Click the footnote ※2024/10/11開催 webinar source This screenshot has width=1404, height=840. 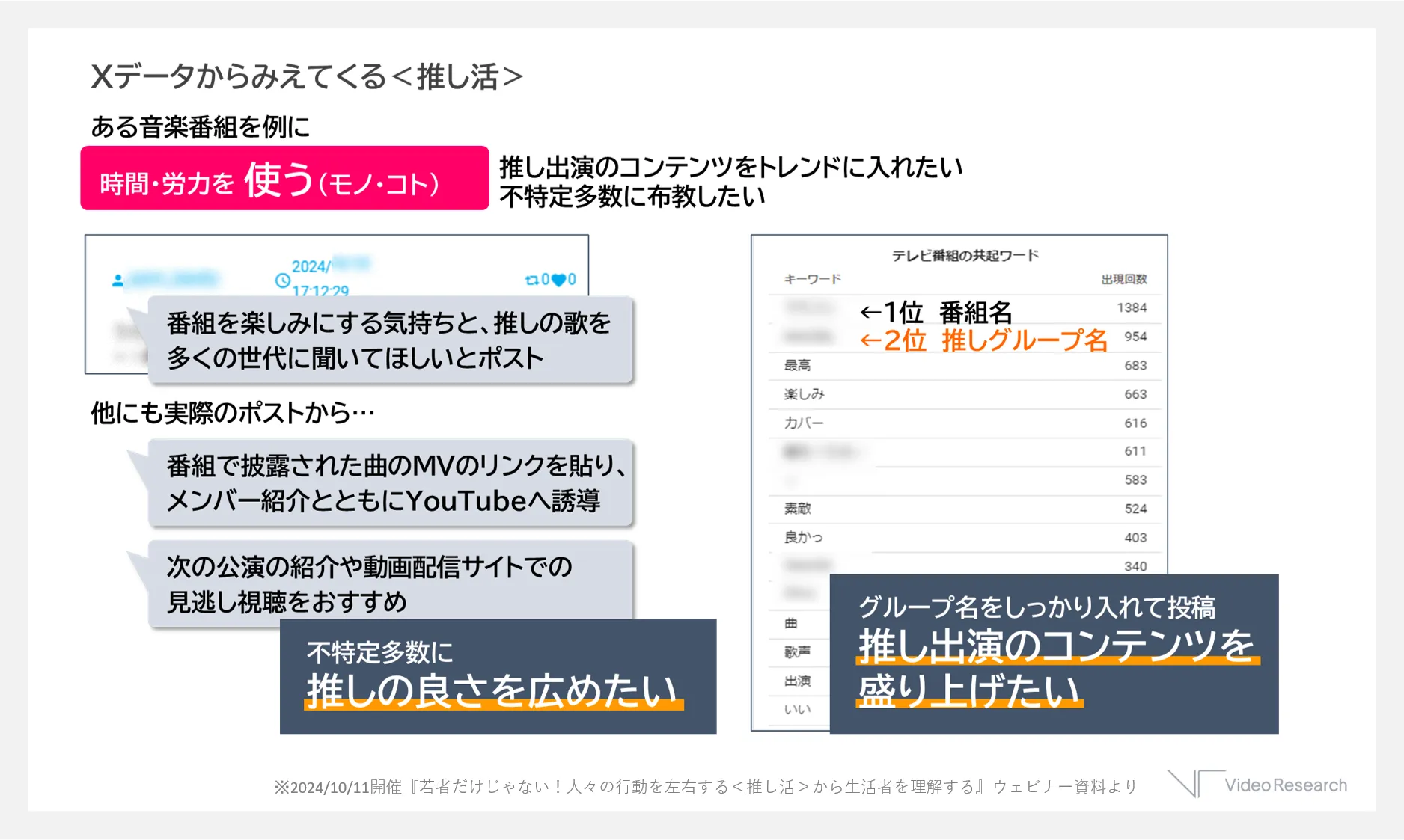point(705,786)
